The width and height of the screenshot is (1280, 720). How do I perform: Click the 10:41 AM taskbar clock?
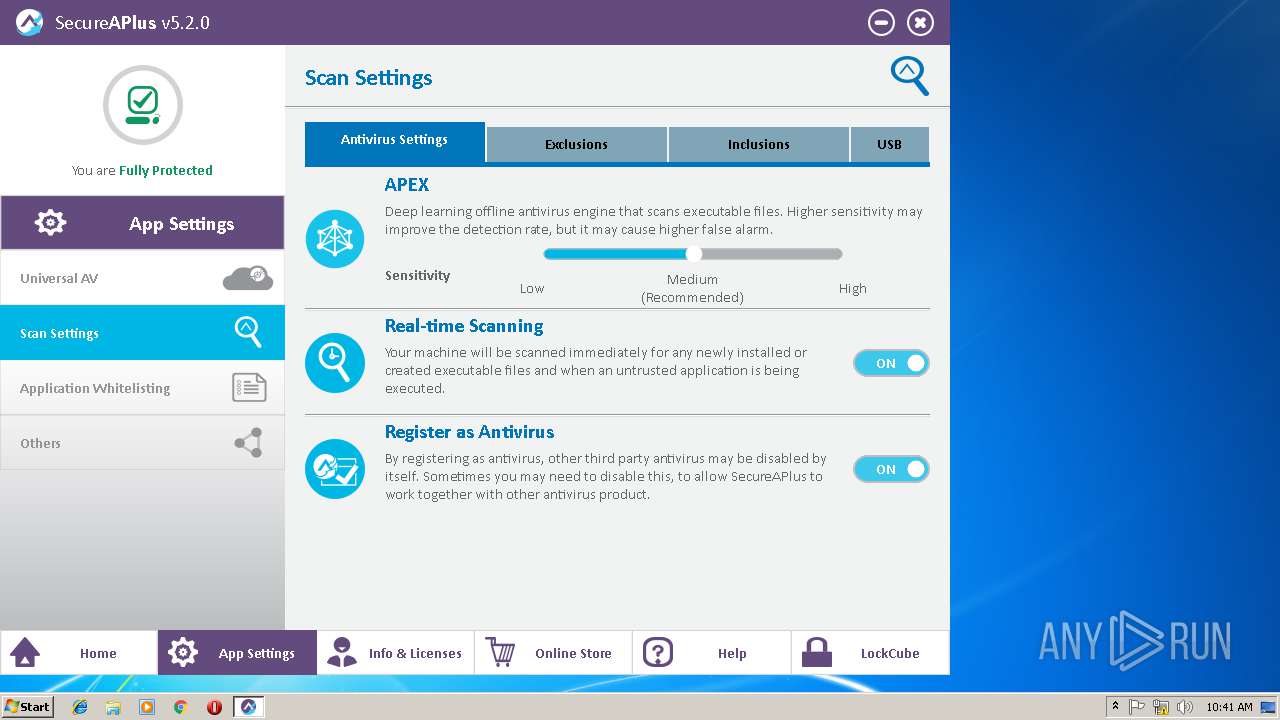(x=1229, y=707)
